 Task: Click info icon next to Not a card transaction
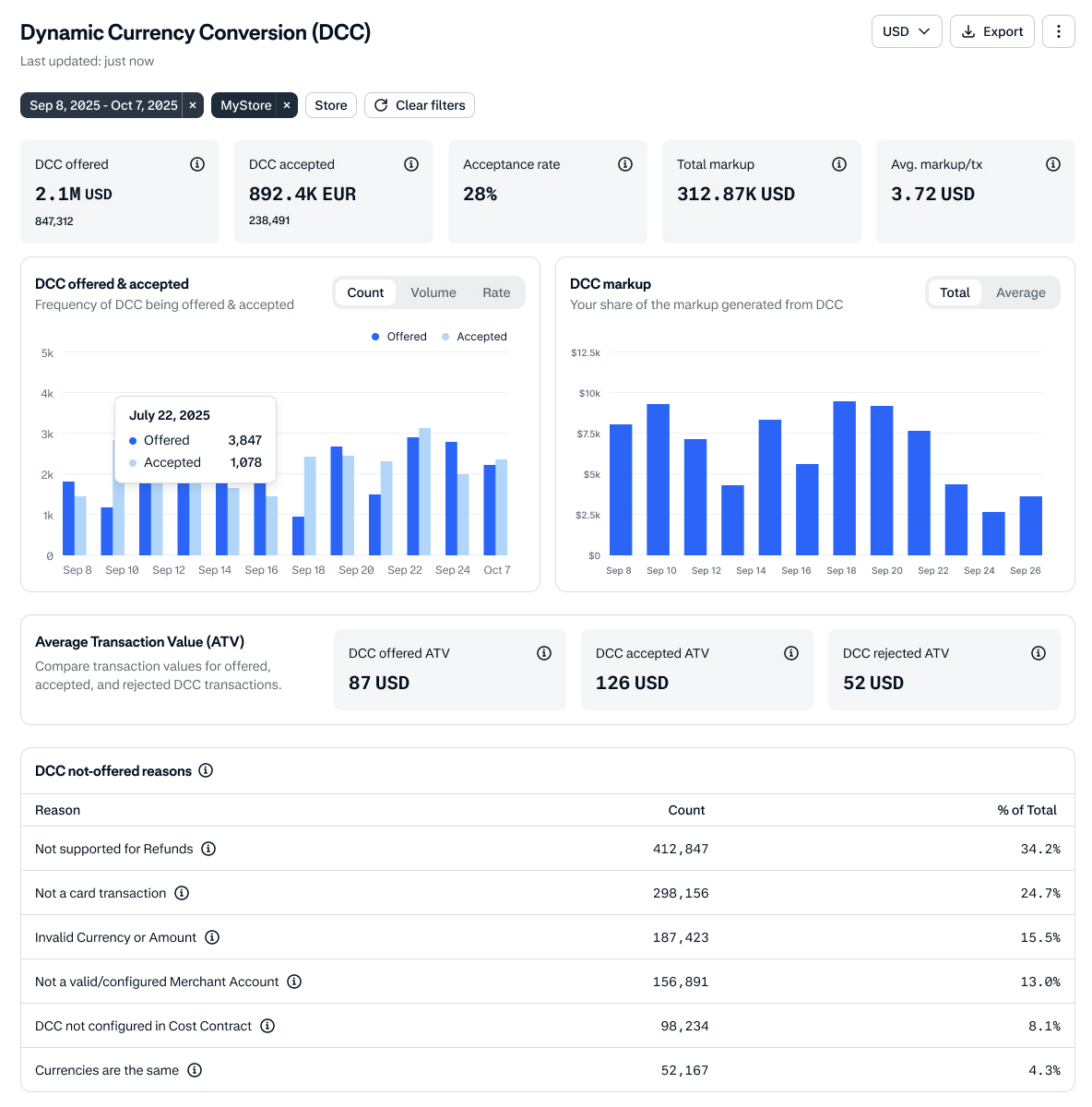182,893
